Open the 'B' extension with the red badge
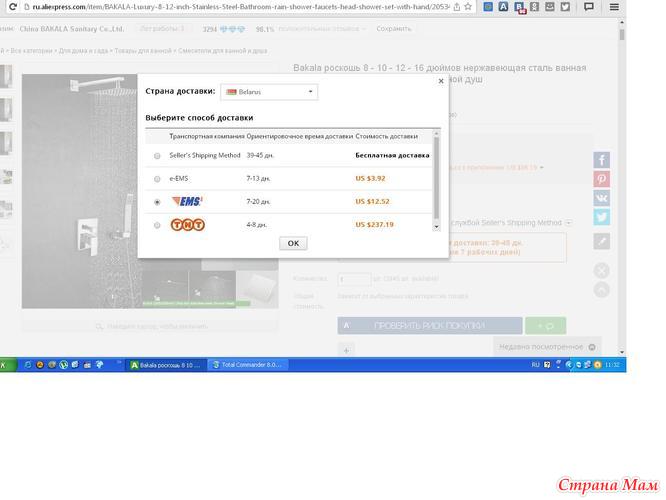This screenshot has height=500, width=666. (519, 7)
